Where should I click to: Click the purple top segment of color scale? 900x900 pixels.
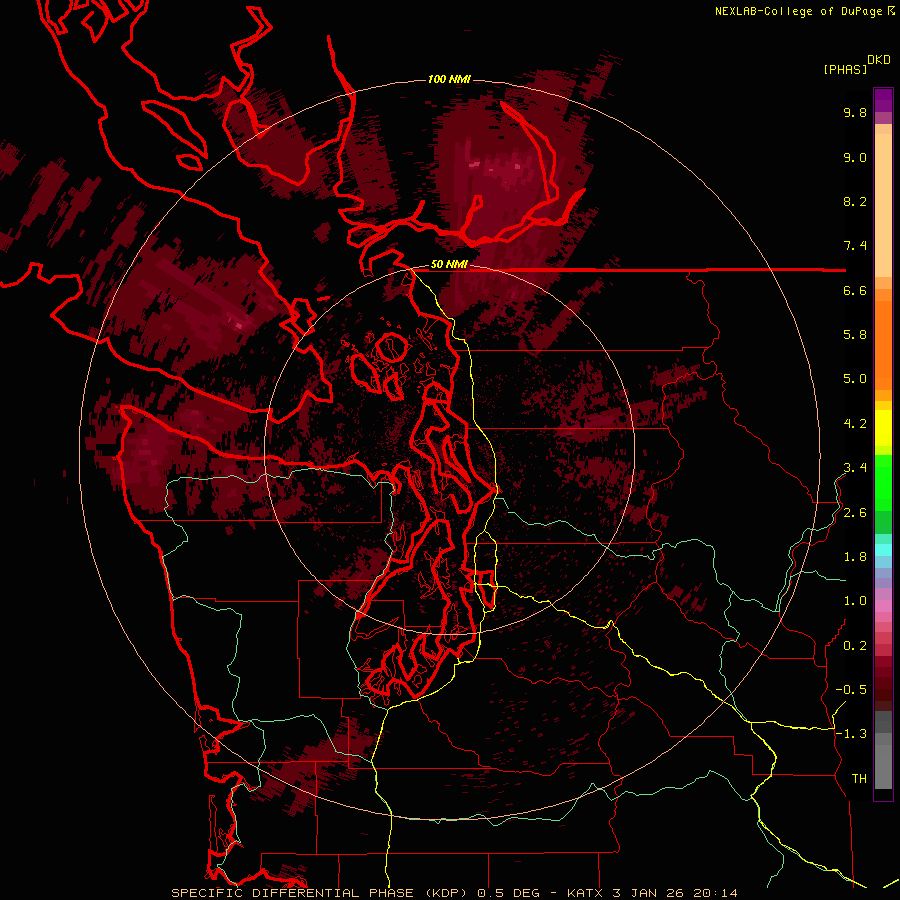883,100
